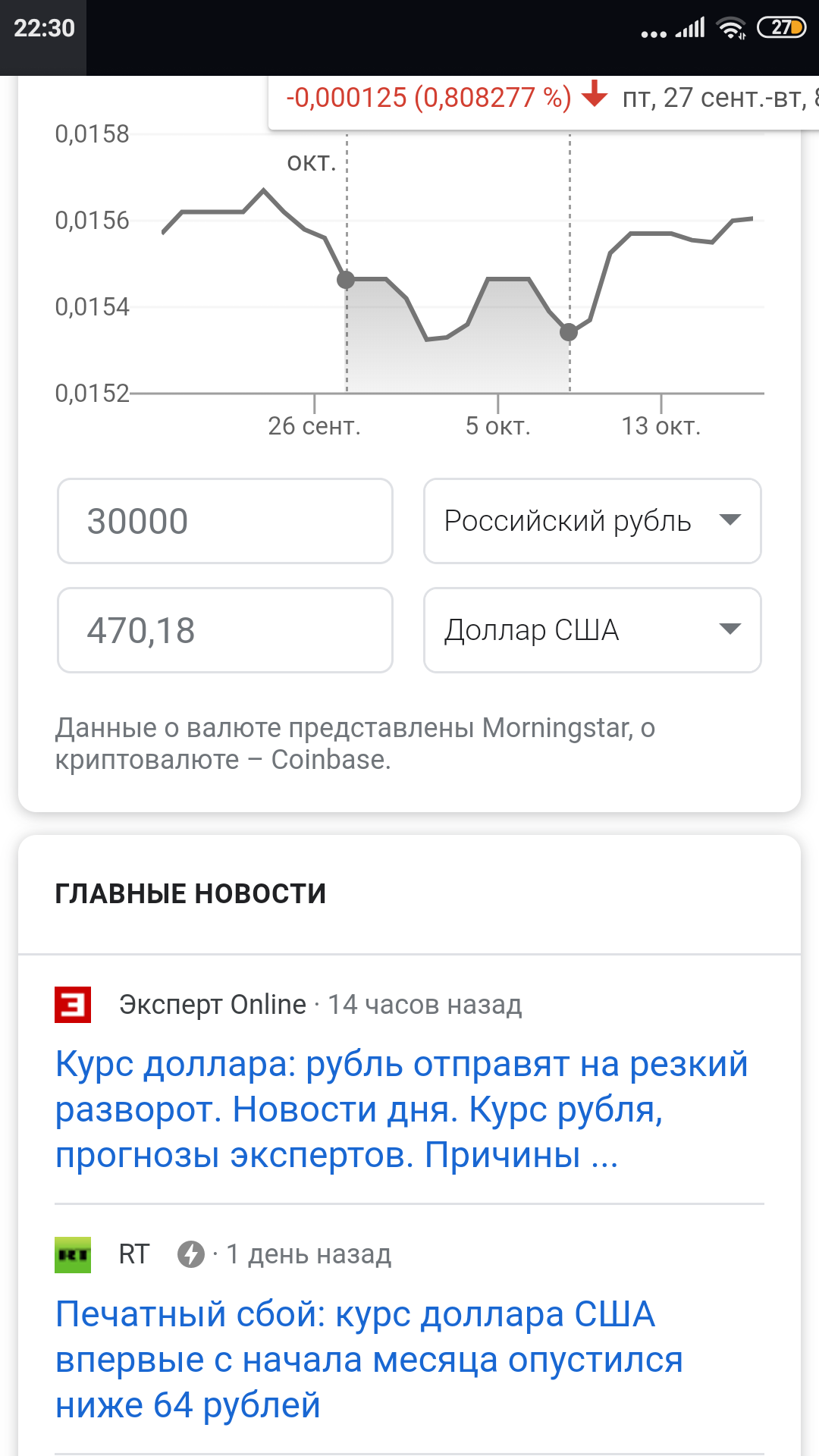The height and width of the screenshot is (1456, 819).
Task: Open the article Печатный сбой курс доллара
Action: click(370, 1359)
